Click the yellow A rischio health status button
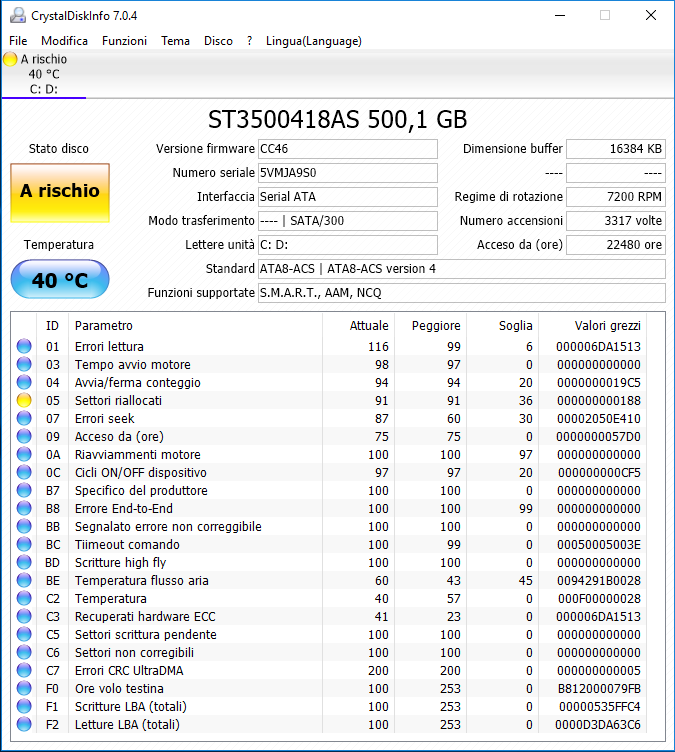Screen dimensions: 675x752 [60, 193]
